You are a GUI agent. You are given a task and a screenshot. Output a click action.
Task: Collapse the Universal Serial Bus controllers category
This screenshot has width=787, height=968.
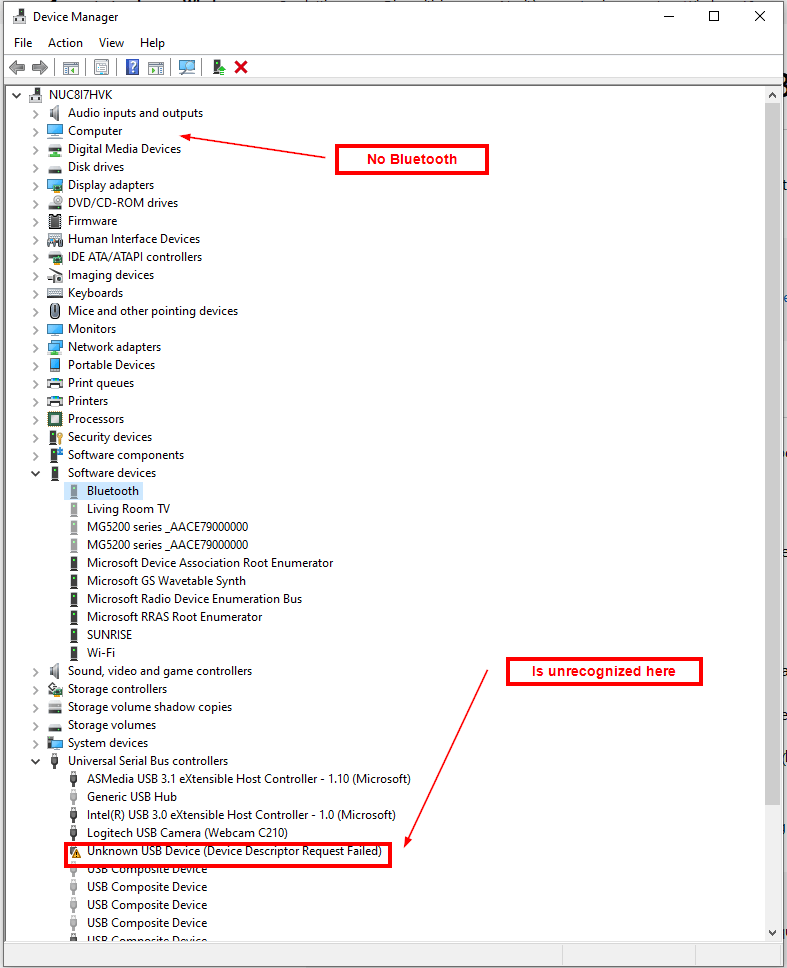click(35, 761)
